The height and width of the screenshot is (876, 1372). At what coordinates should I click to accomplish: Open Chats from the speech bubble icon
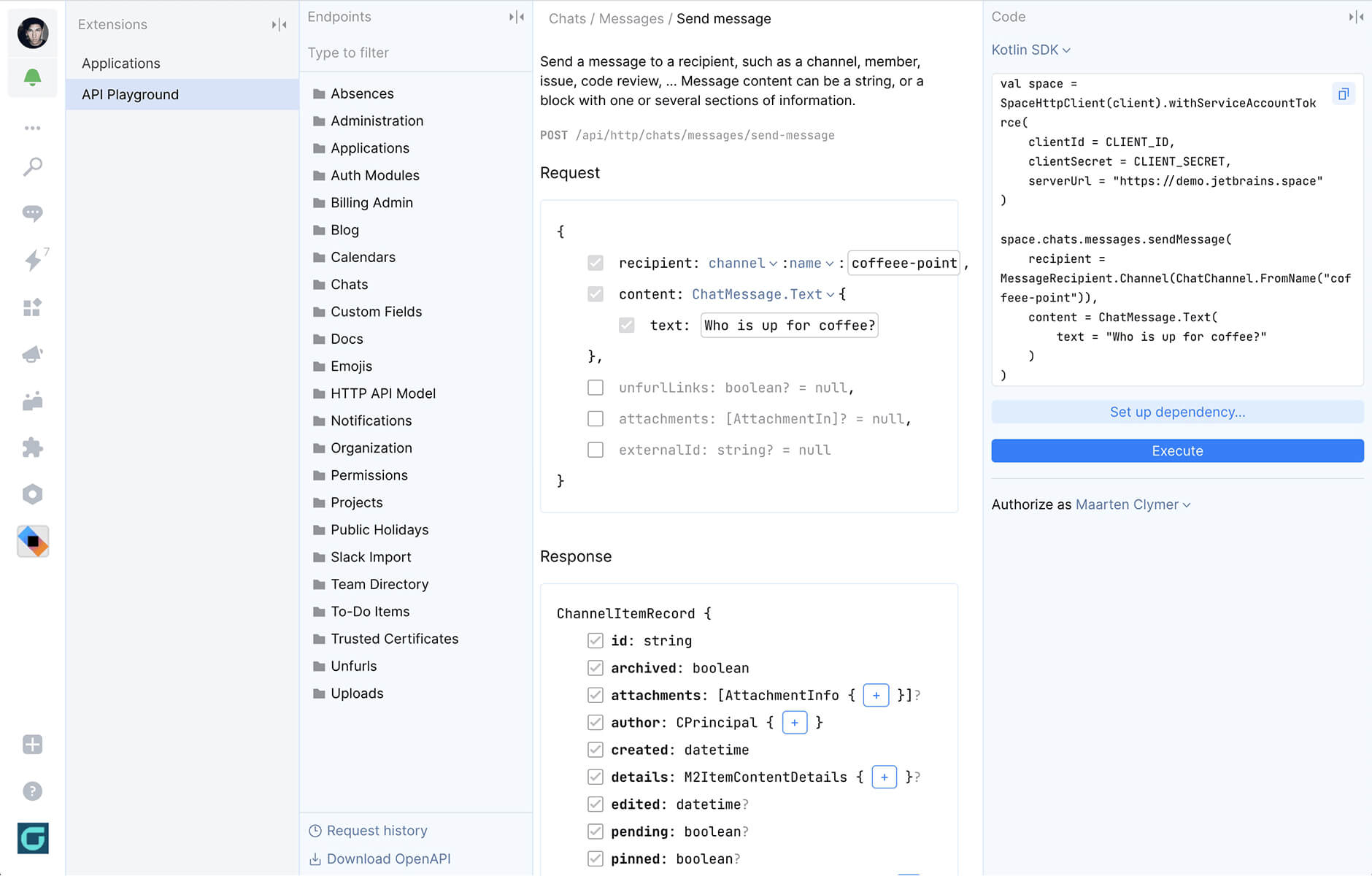(32, 213)
